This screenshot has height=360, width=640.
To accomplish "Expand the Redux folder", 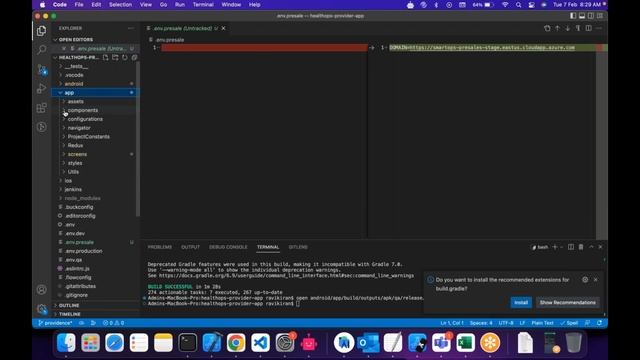I will [95, 145].
